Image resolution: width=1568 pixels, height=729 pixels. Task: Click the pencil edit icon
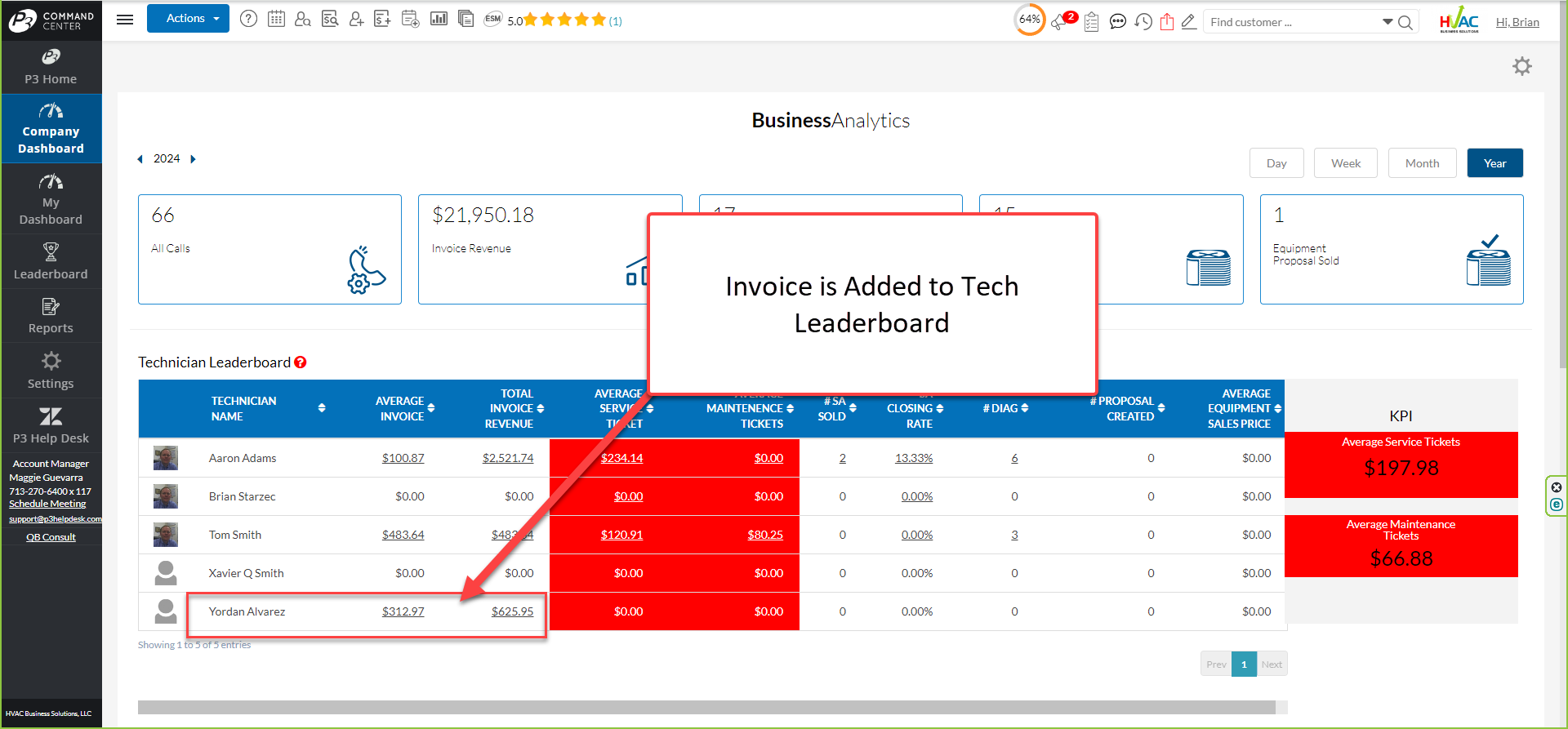pyautogui.click(x=1189, y=22)
